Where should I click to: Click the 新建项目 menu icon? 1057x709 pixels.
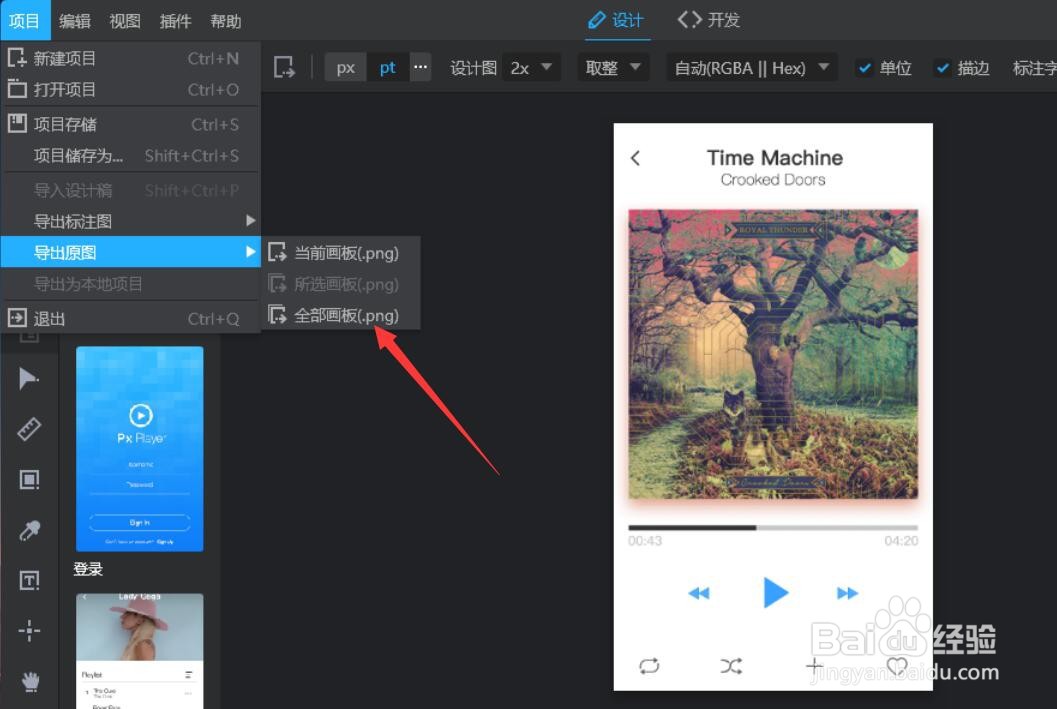coord(17,58)
